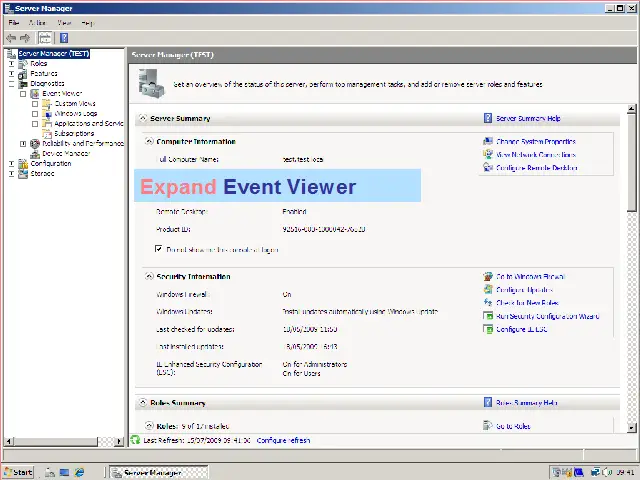
Task: Open the Roles Summary Help link
Action: coord(527,402)
